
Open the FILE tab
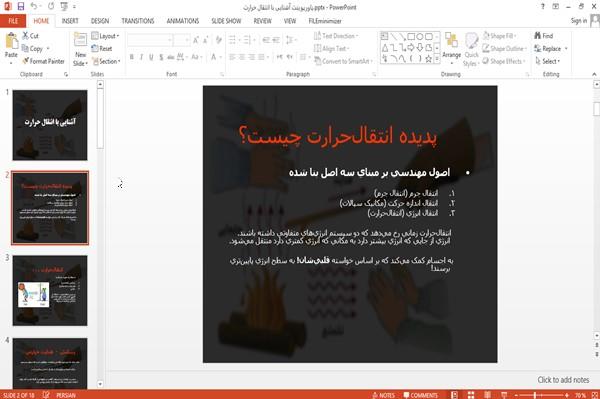tap(13, 21)
